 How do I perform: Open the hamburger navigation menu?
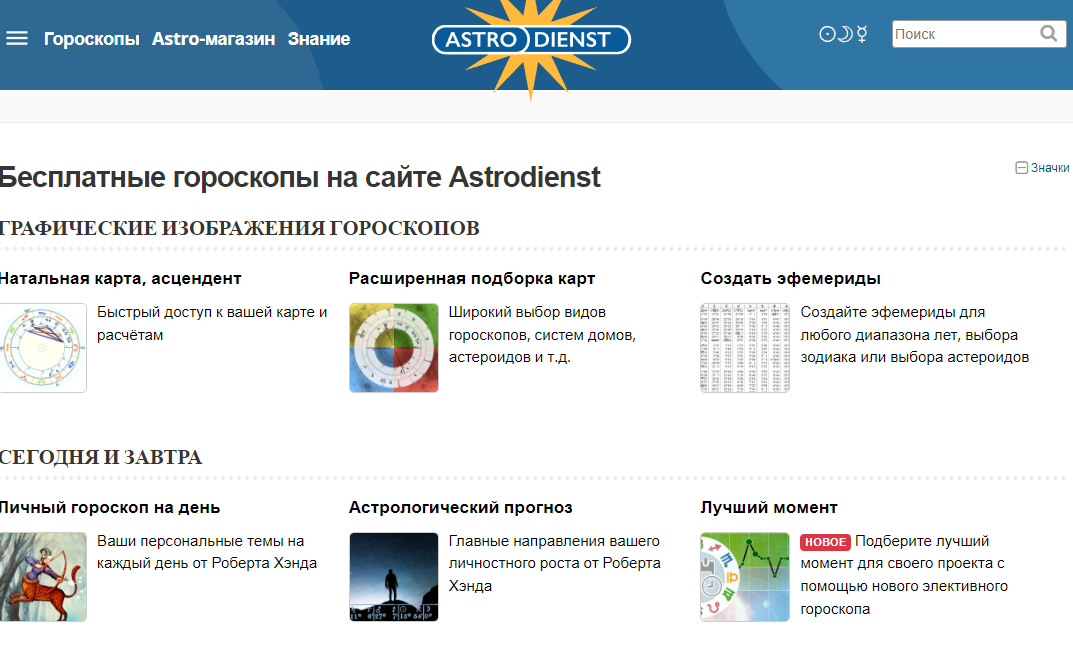[x=17, y=39]
